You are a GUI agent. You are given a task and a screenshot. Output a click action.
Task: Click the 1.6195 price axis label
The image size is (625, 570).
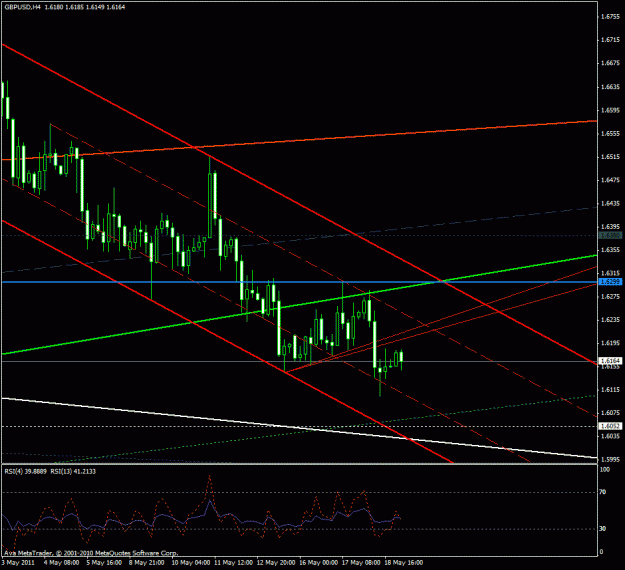610,343
